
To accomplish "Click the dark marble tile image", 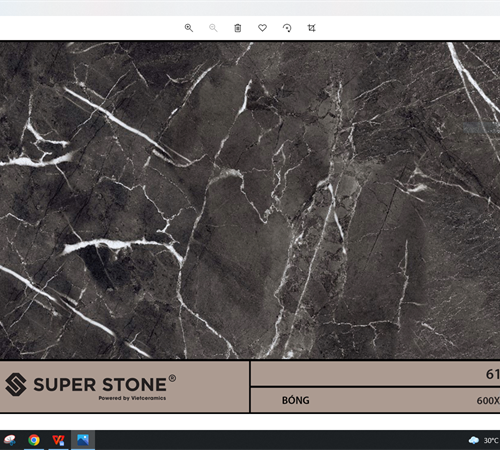I will pyautogui.click(x=250, y=200).
